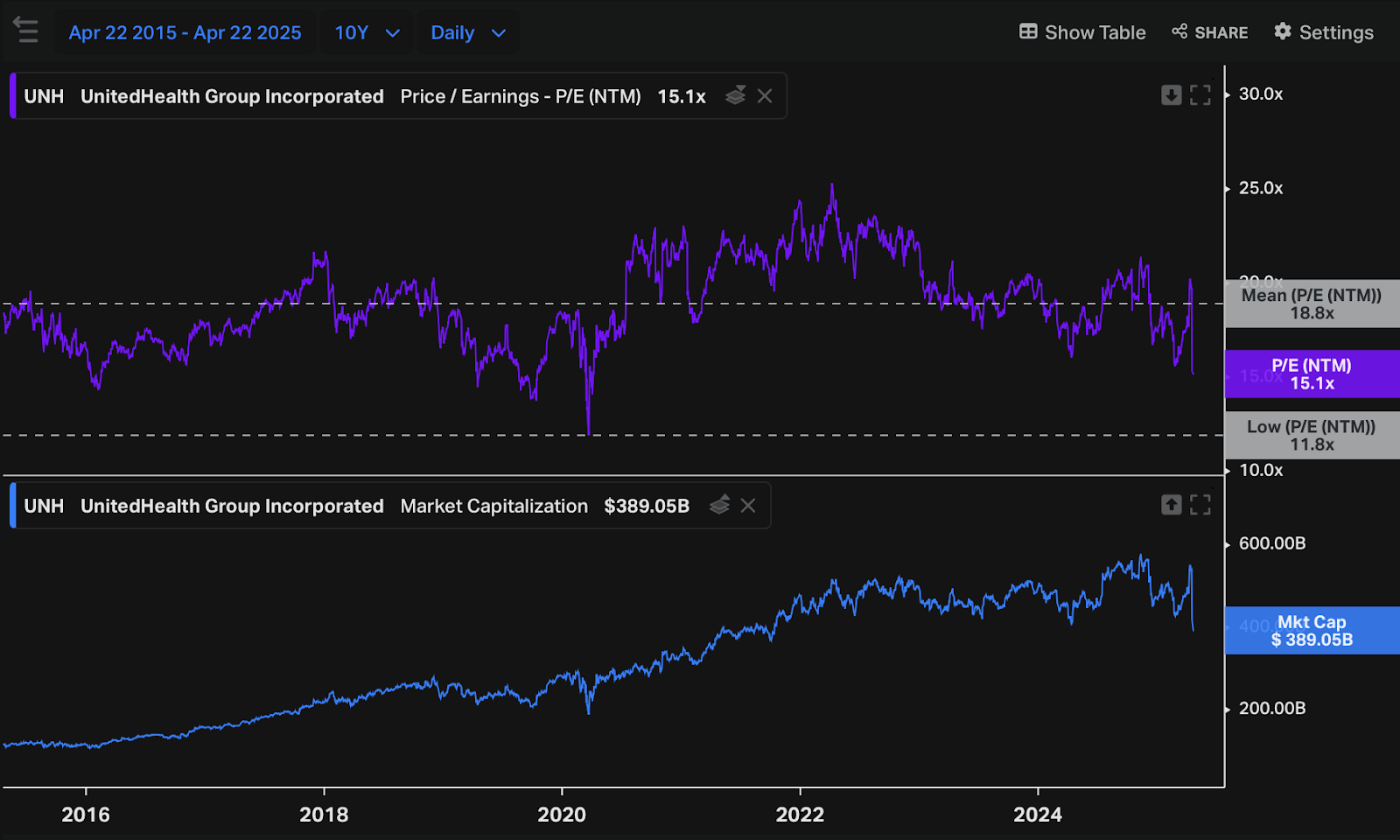
Task: Select the Mean (P/E (NTM)) 18.8x label
Action: tap(1311, 304)
